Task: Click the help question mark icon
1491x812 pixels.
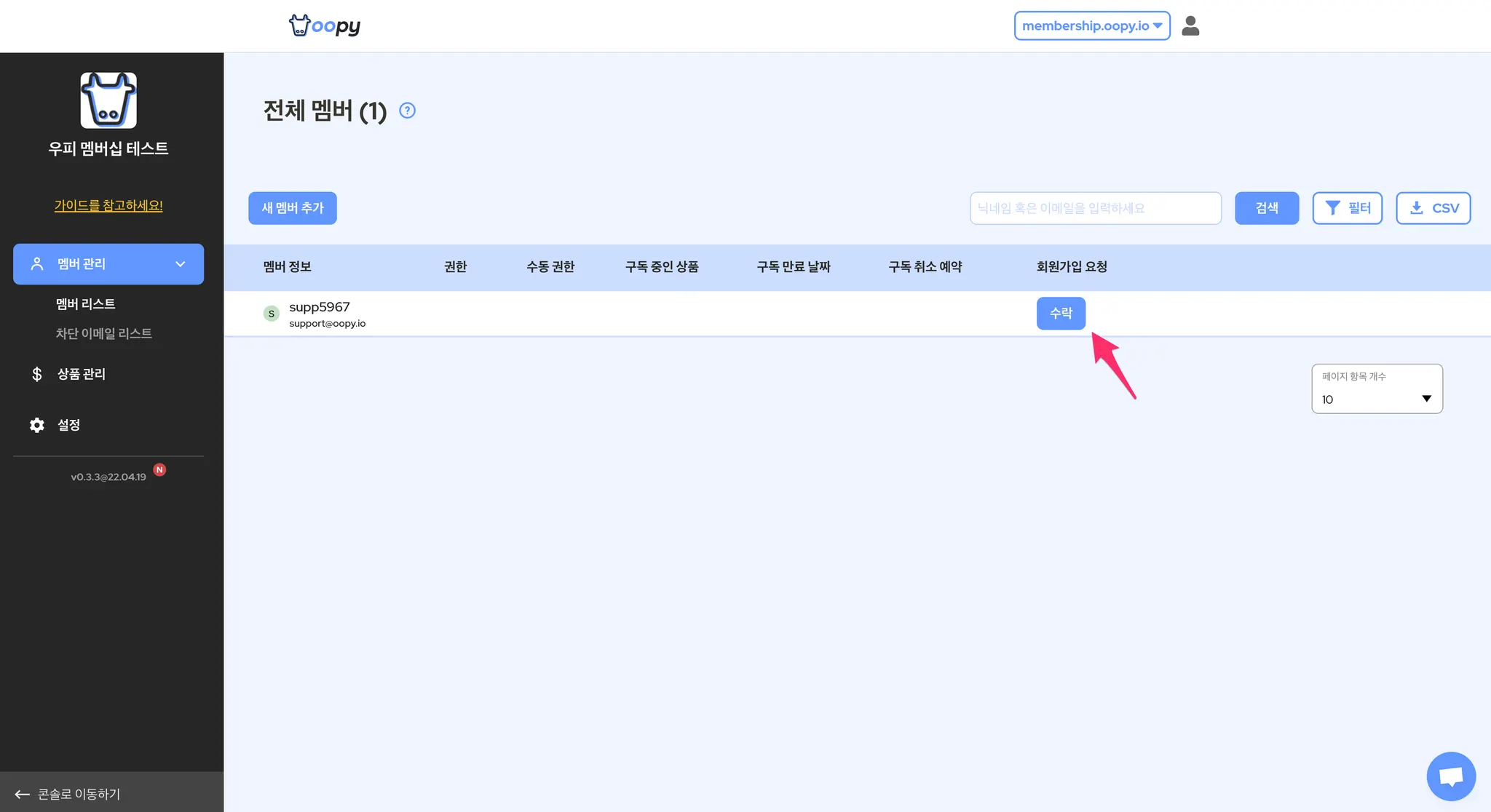Action: 408,111
